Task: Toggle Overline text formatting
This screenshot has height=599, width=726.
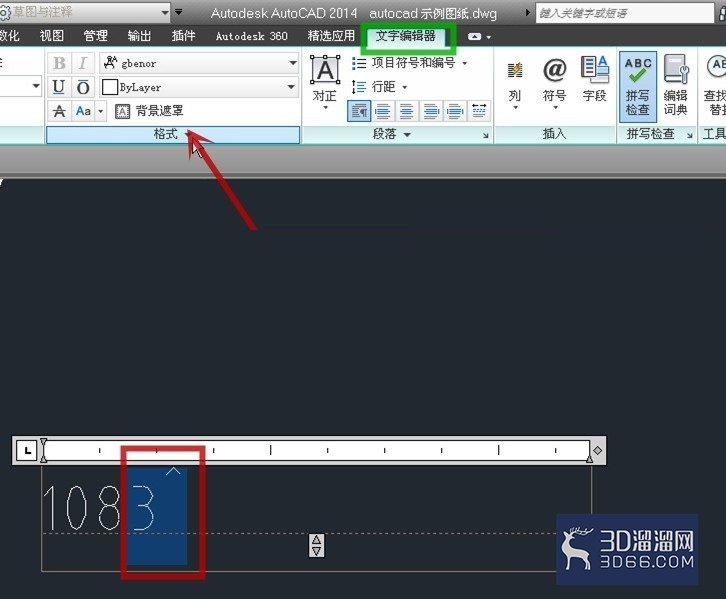Action: coord(83,87)
